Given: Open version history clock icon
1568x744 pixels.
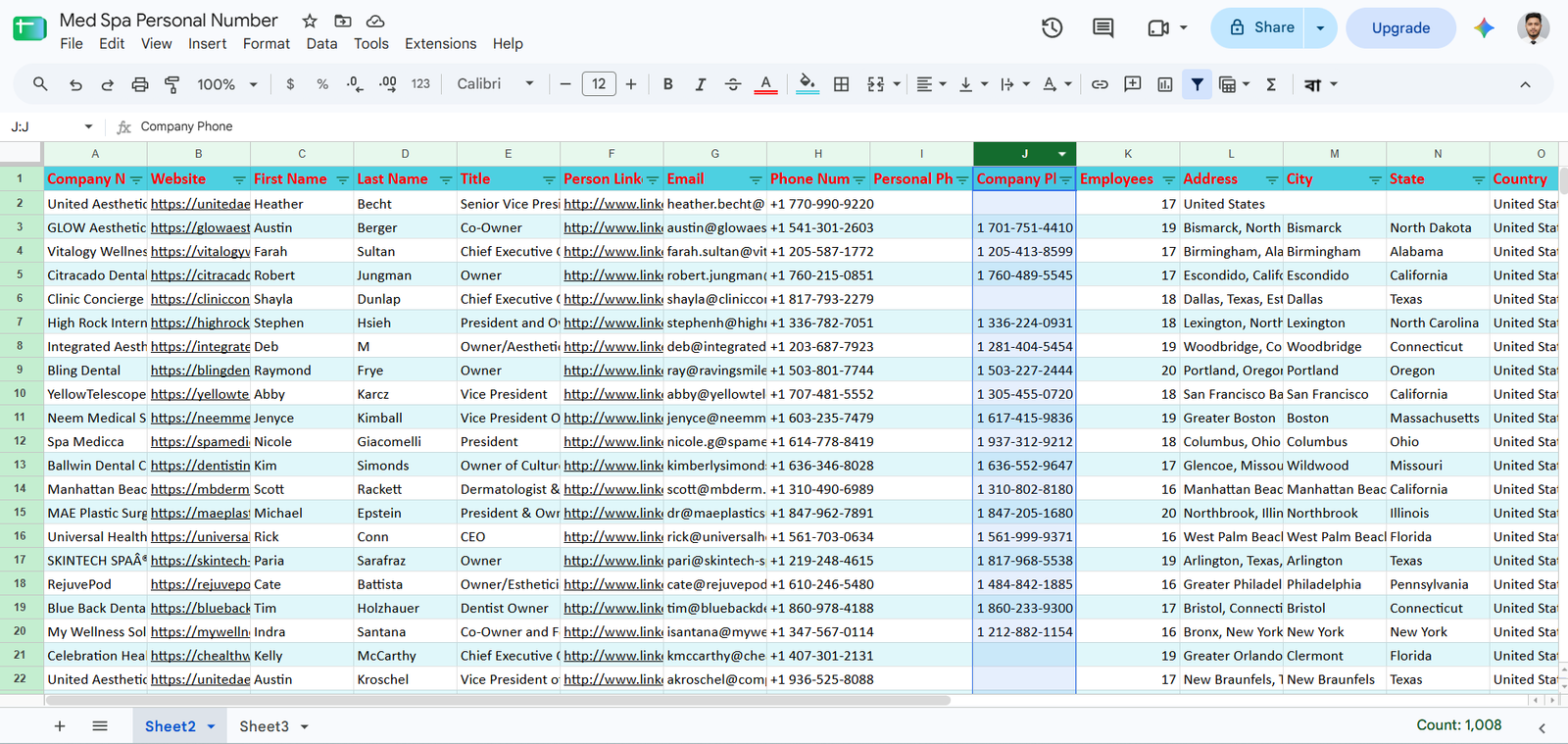Looking at the screenshot, I should tap(1053, 28).
